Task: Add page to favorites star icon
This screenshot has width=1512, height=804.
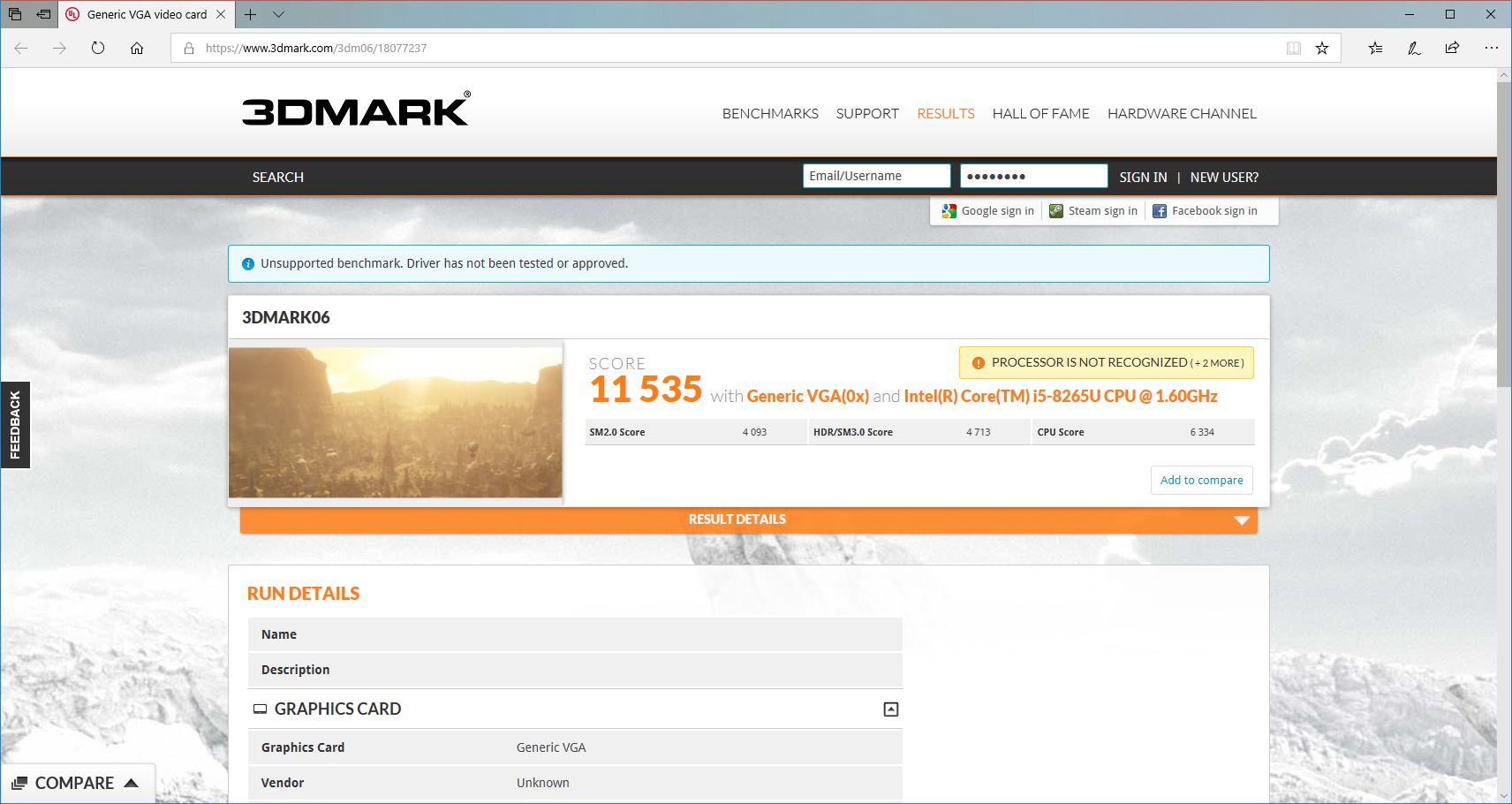Action: point(1322,48)
